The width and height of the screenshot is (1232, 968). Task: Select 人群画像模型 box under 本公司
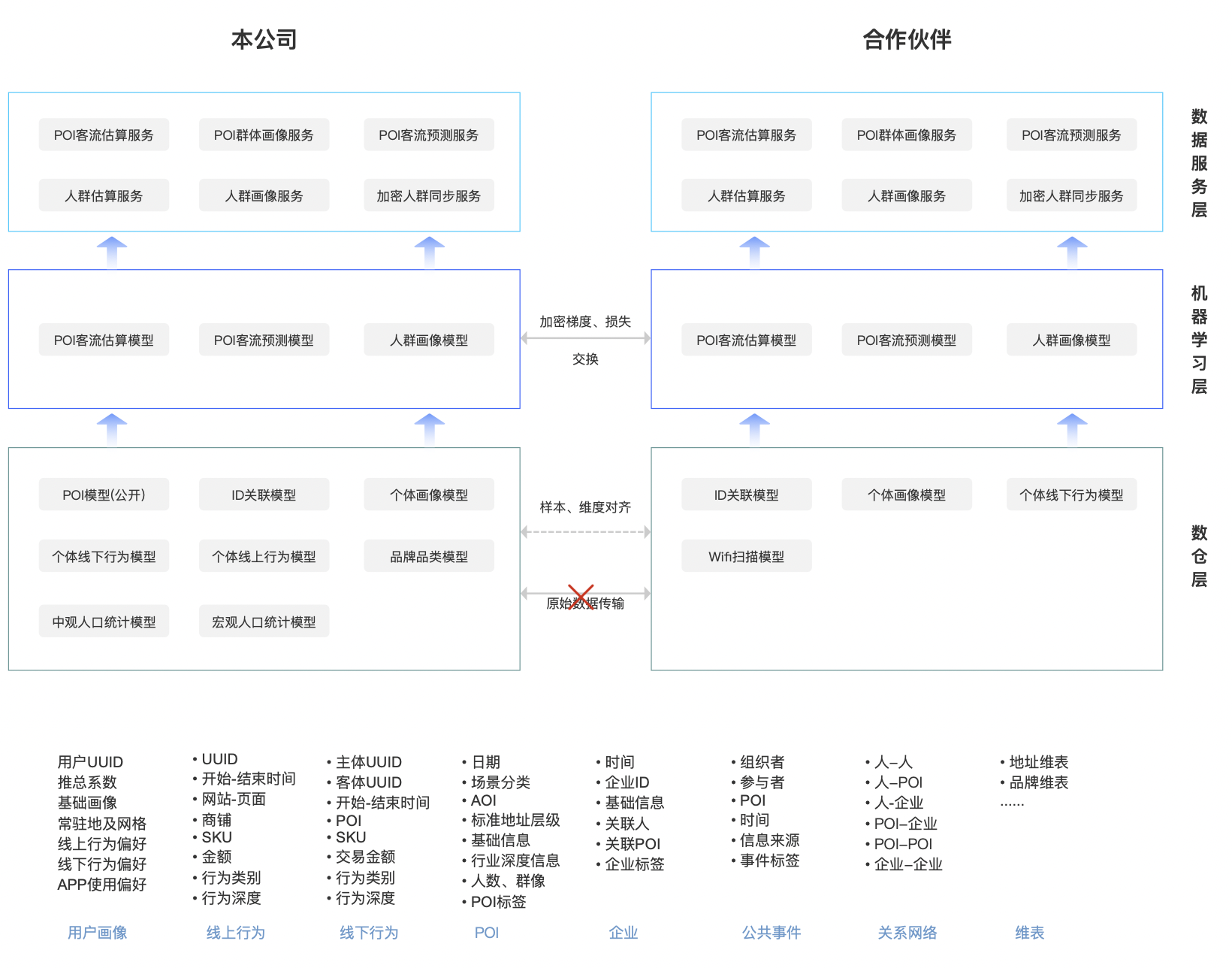pyautogui.click(x=429, y=340)
